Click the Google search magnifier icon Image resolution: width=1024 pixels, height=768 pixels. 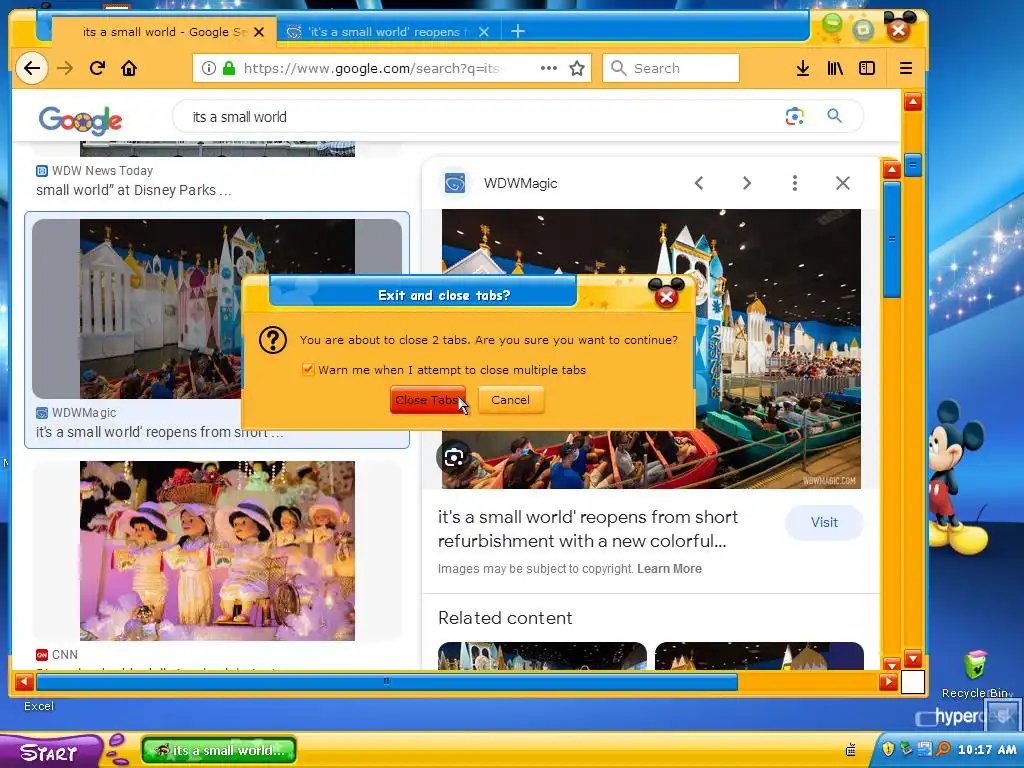pos(834,116)
